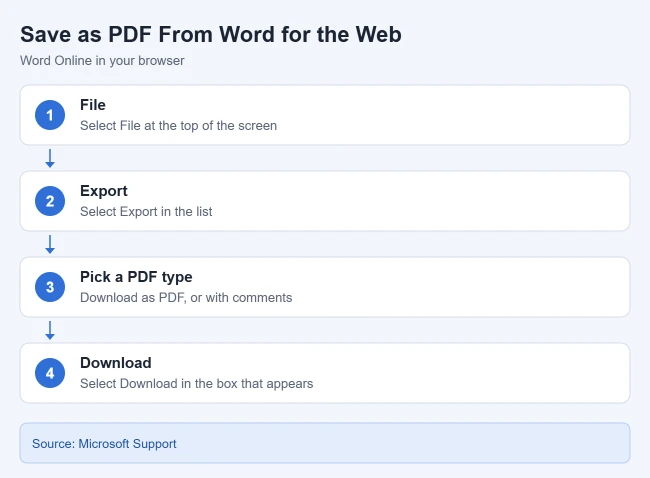Click the "Source: Microsoft Support" note
Image resolution: width=650 pixels, height=478 pixels.
coord(325,443)
